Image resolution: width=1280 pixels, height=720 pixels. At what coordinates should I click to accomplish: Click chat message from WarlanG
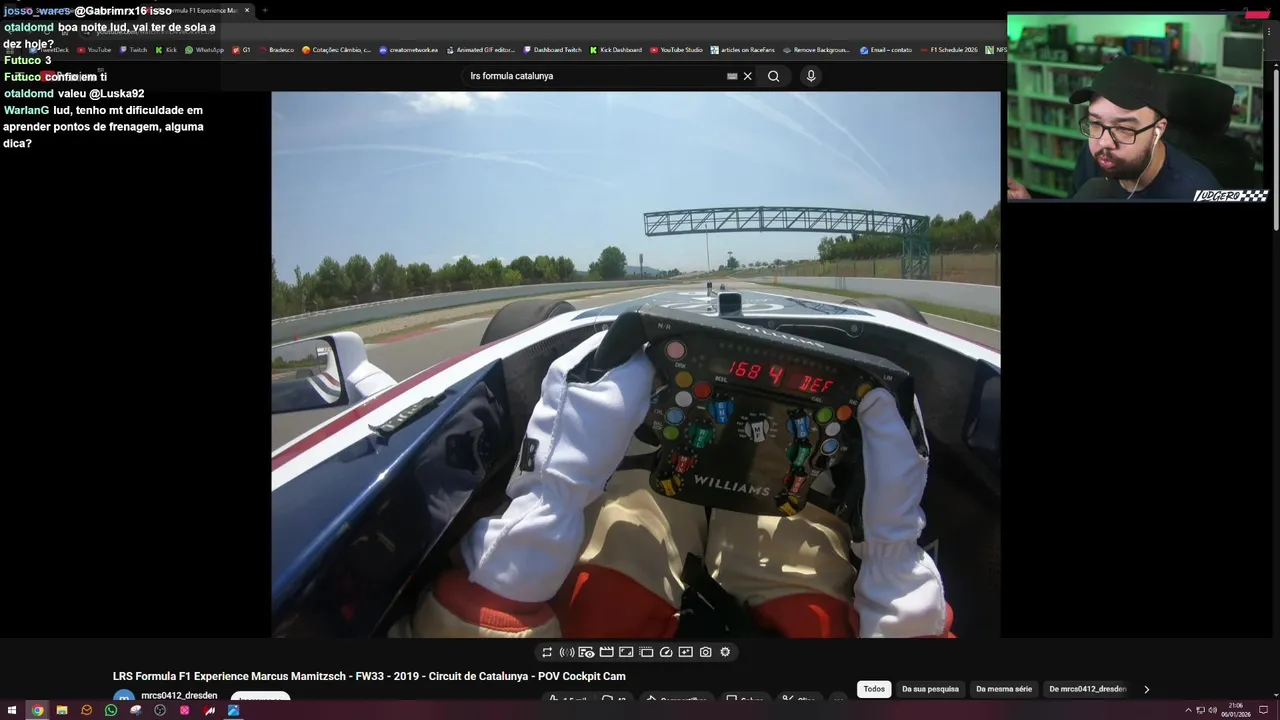pyautogui.click(x=104, y=127)
